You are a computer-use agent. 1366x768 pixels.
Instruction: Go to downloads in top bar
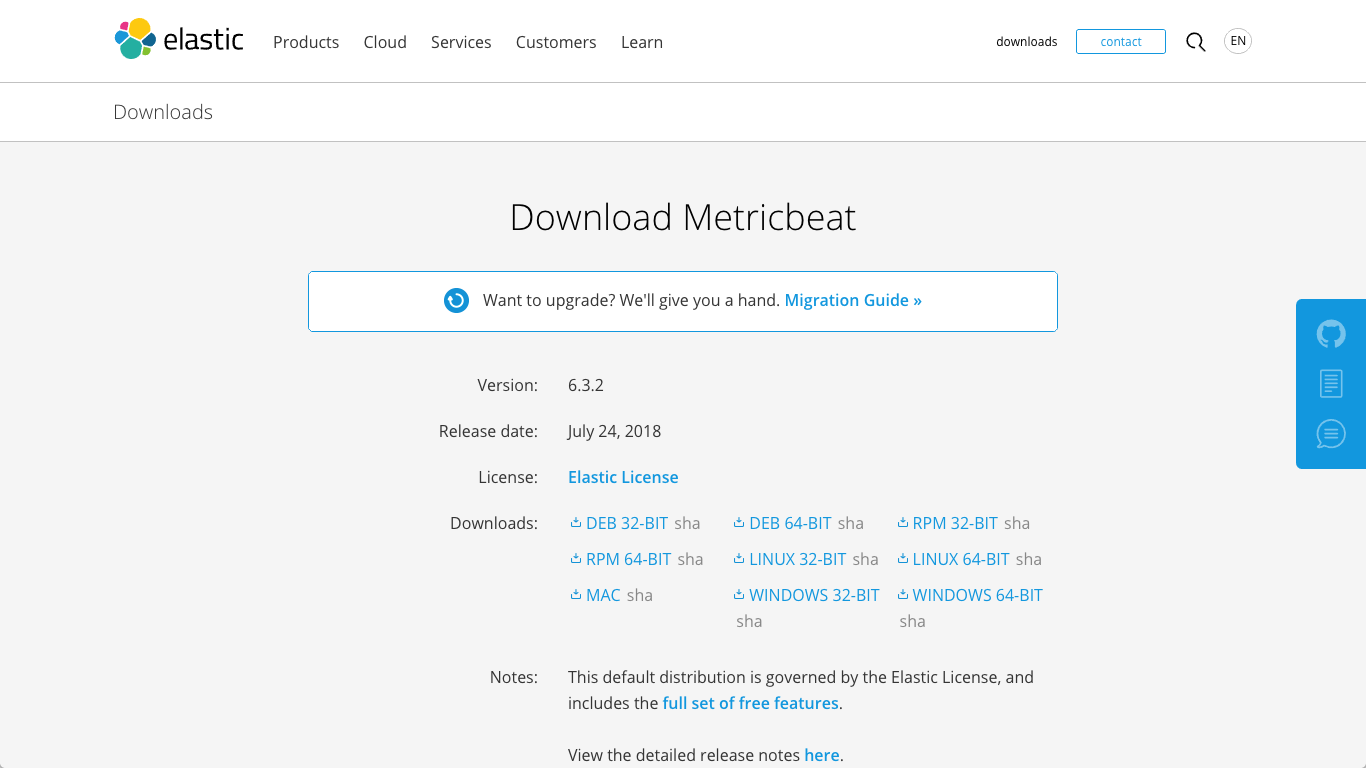1027,42
